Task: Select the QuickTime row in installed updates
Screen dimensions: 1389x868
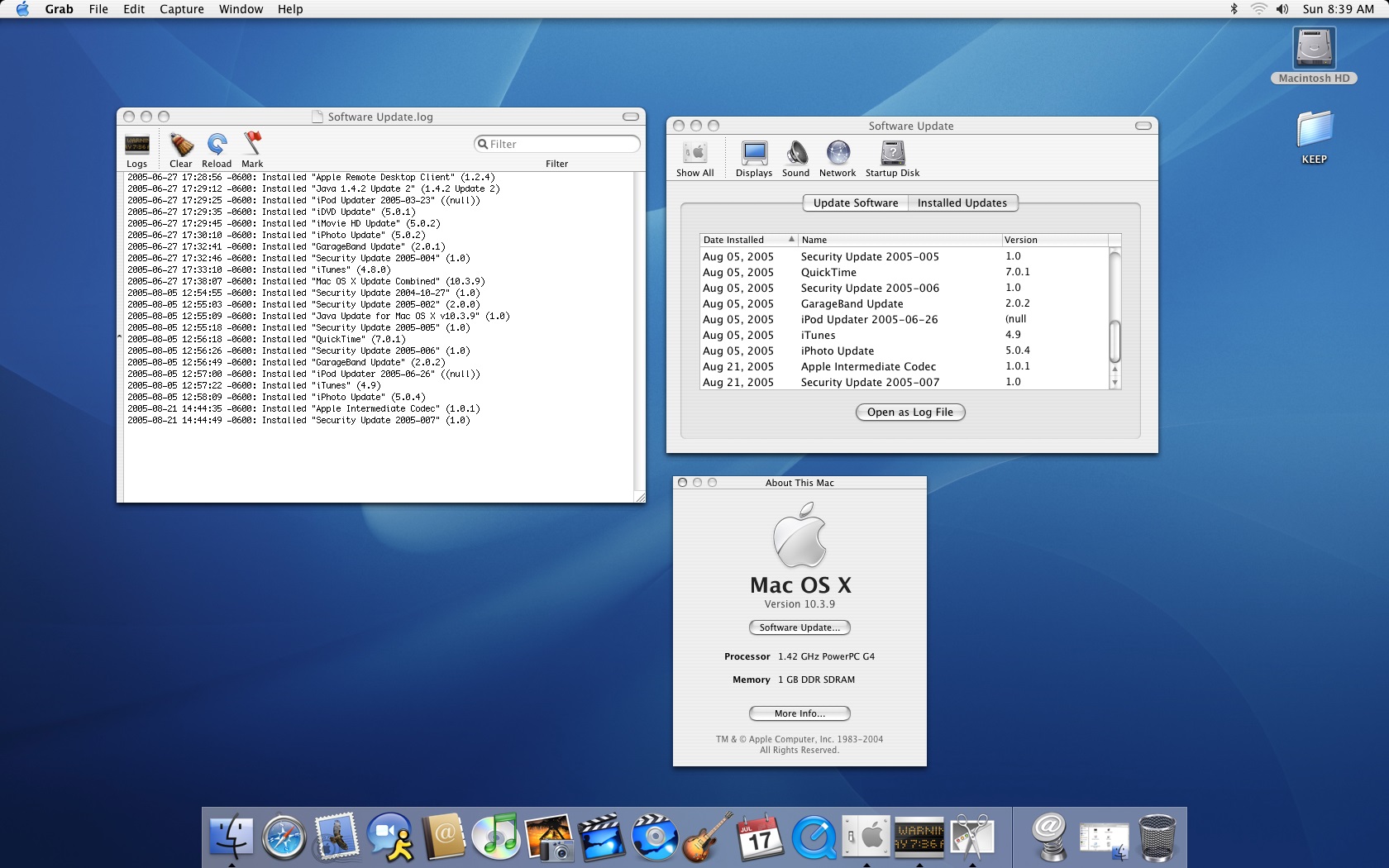Action: [904, 272]
